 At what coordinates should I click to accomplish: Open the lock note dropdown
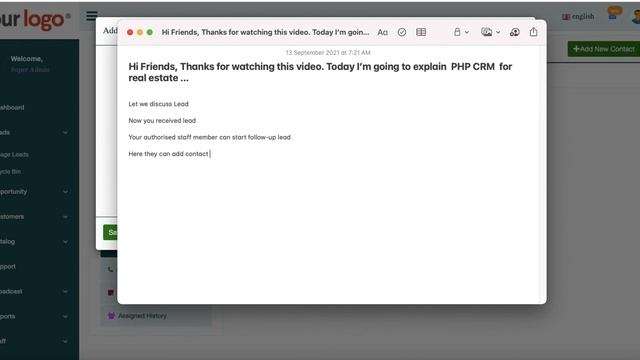pos(461,32)
